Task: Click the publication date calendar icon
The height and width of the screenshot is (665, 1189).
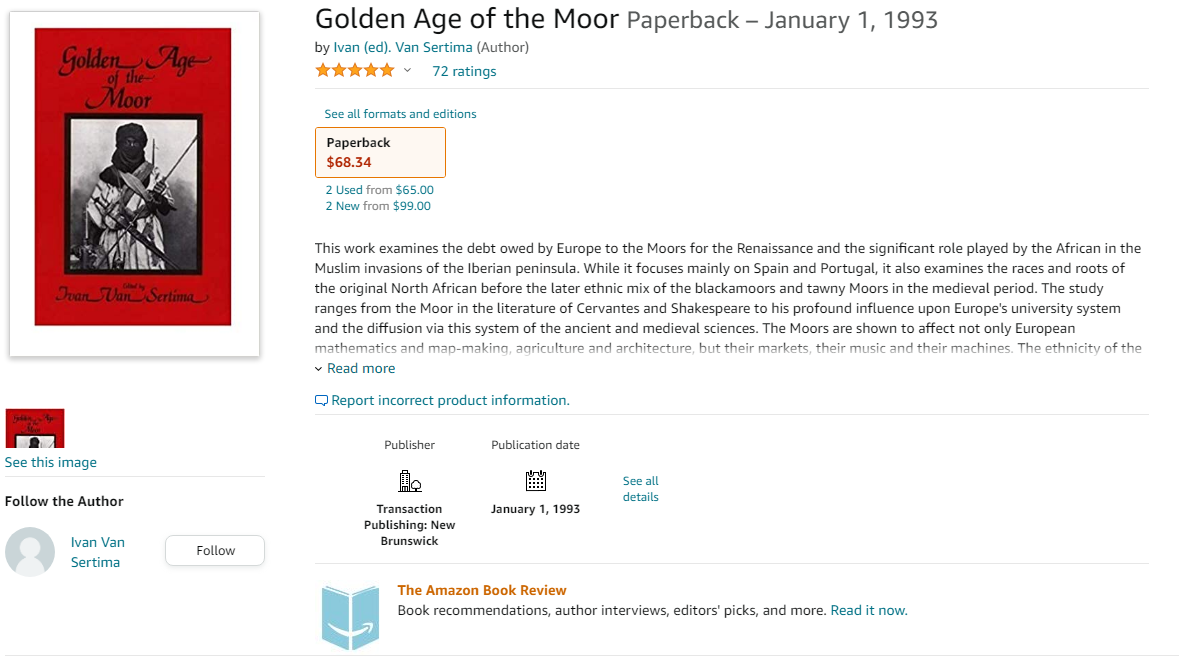Action: 536,481
